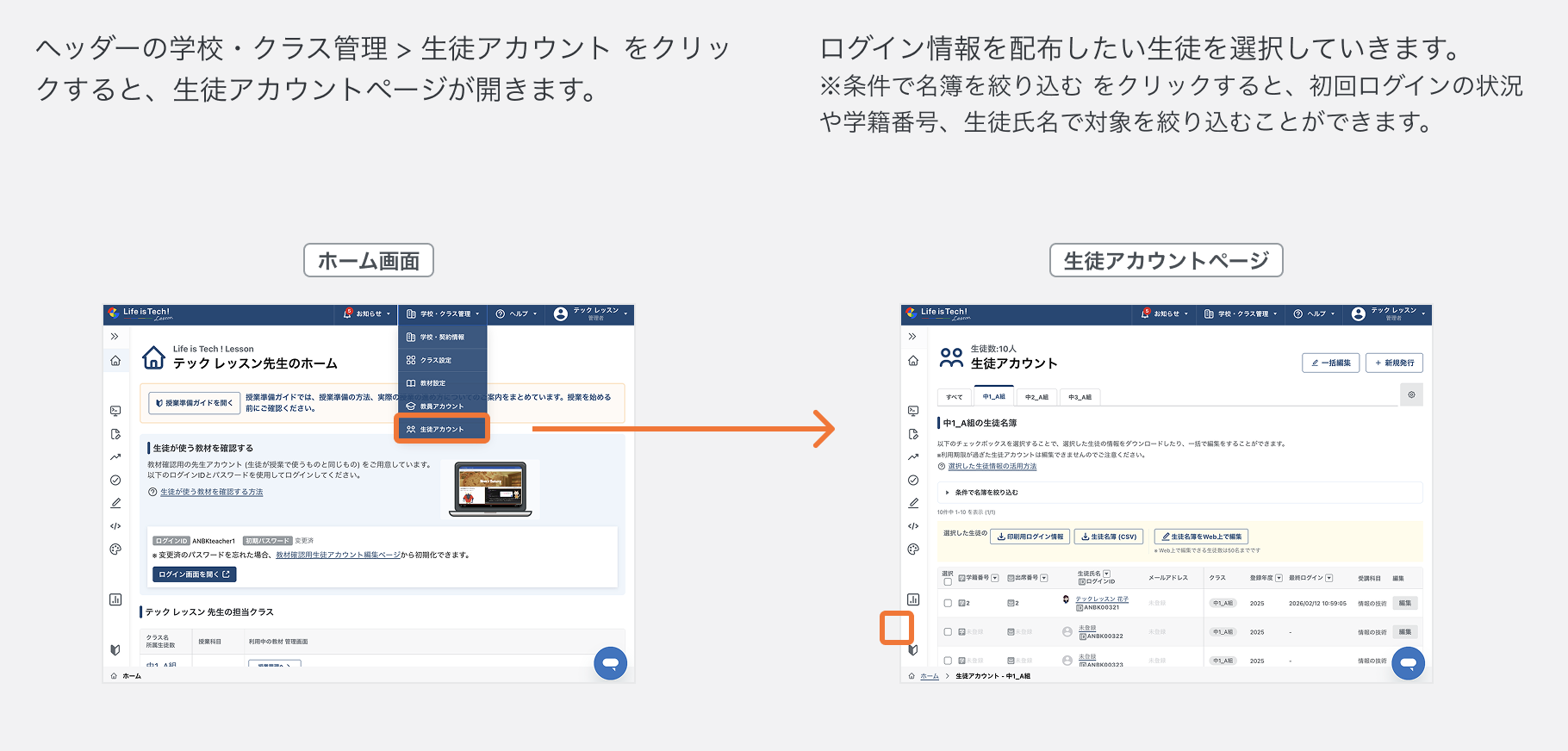Select the pencil sidebar icon on the student account page
The image size is (1568, 751).
click(913, 503)
